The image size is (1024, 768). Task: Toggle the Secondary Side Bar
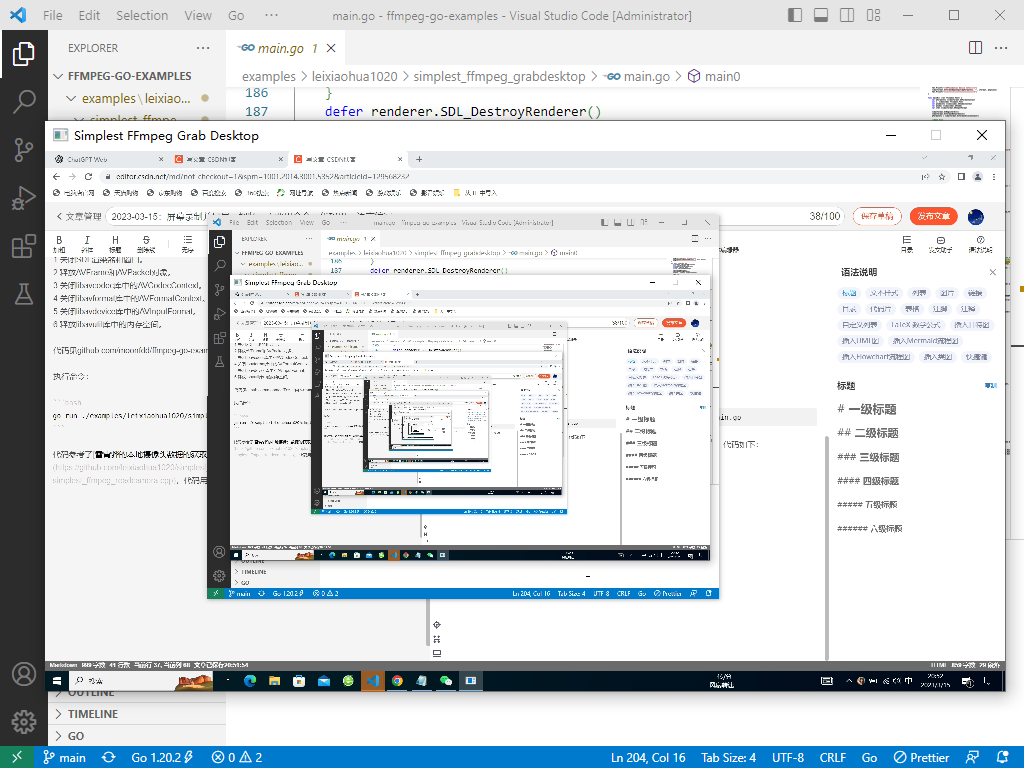pyautogui.click(x=847, y=15)
